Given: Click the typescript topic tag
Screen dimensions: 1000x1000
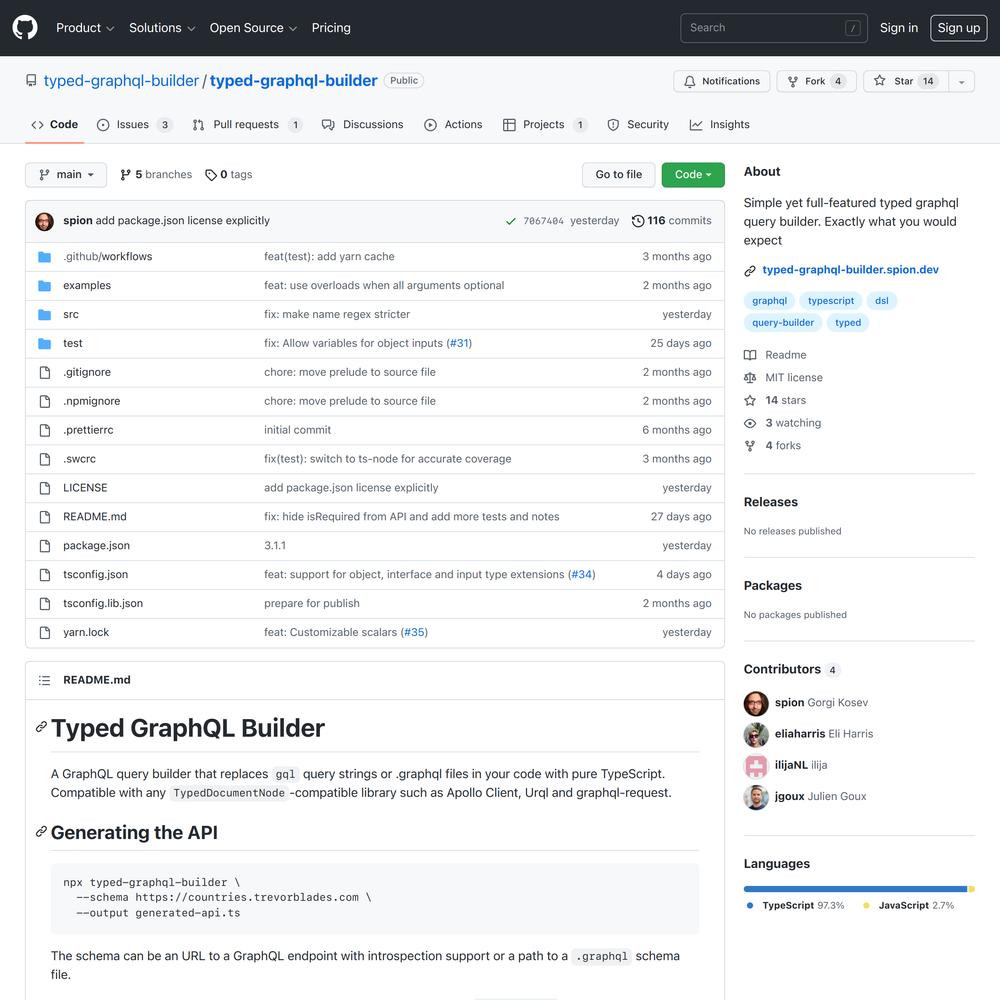Looking at the screenshot, I should [x=830, y=301].
